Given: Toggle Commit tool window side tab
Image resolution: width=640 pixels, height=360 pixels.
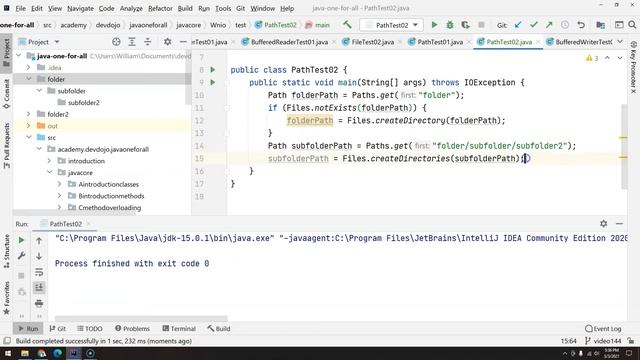Looking at the screenshot, I should (7, 94).
